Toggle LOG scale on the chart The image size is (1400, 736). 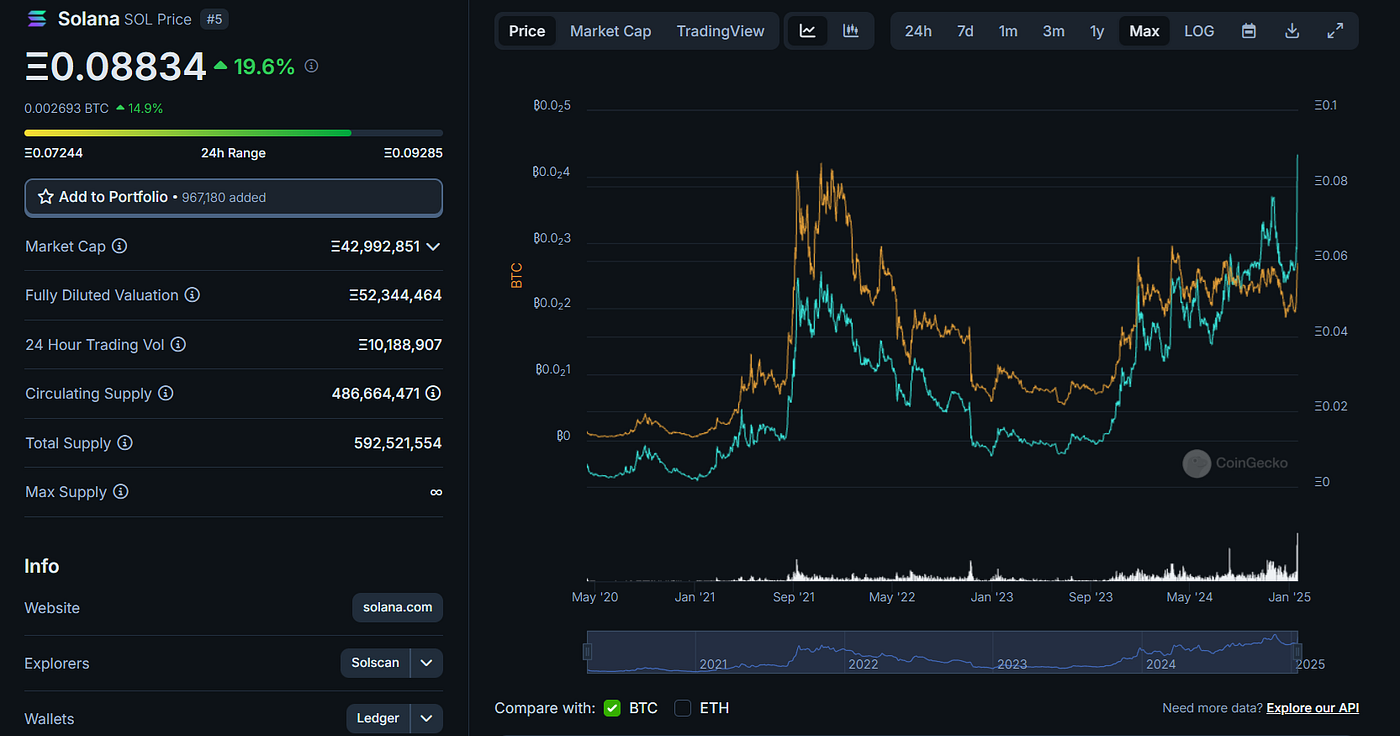pos(1199,31)
